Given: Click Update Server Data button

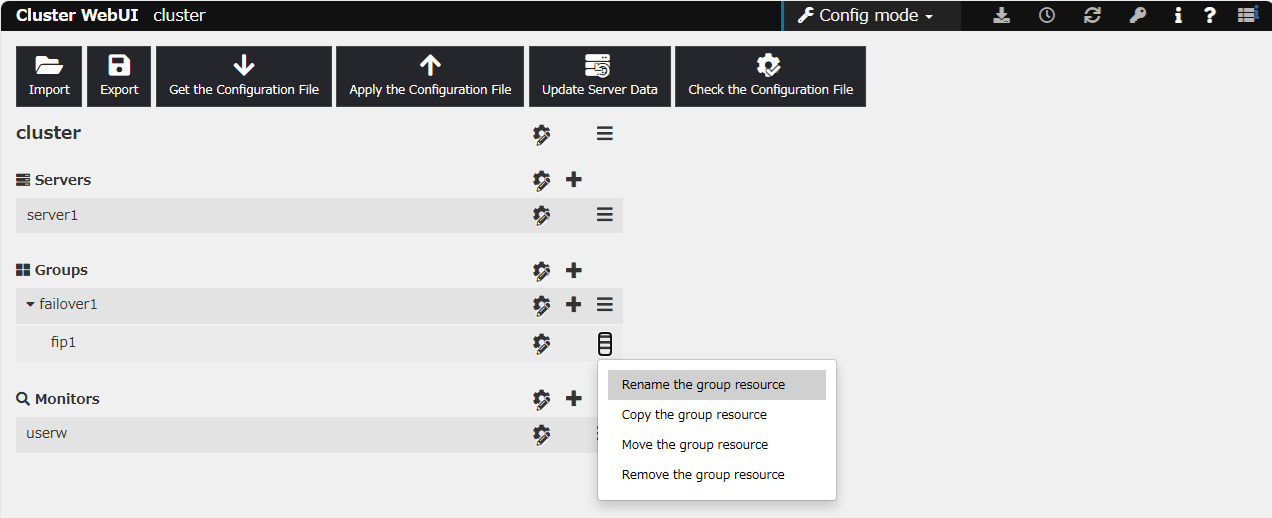Looking at the screenshot, I should pos(599,76).
